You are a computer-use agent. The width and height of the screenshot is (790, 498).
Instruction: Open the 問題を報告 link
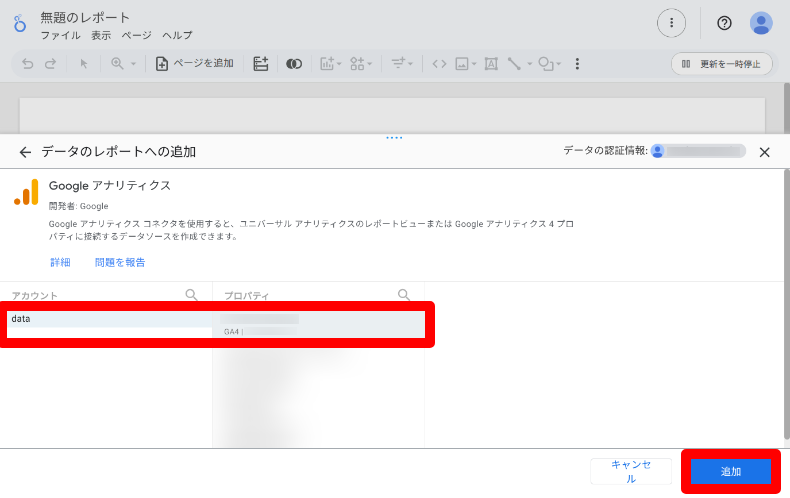click(120, 263)
